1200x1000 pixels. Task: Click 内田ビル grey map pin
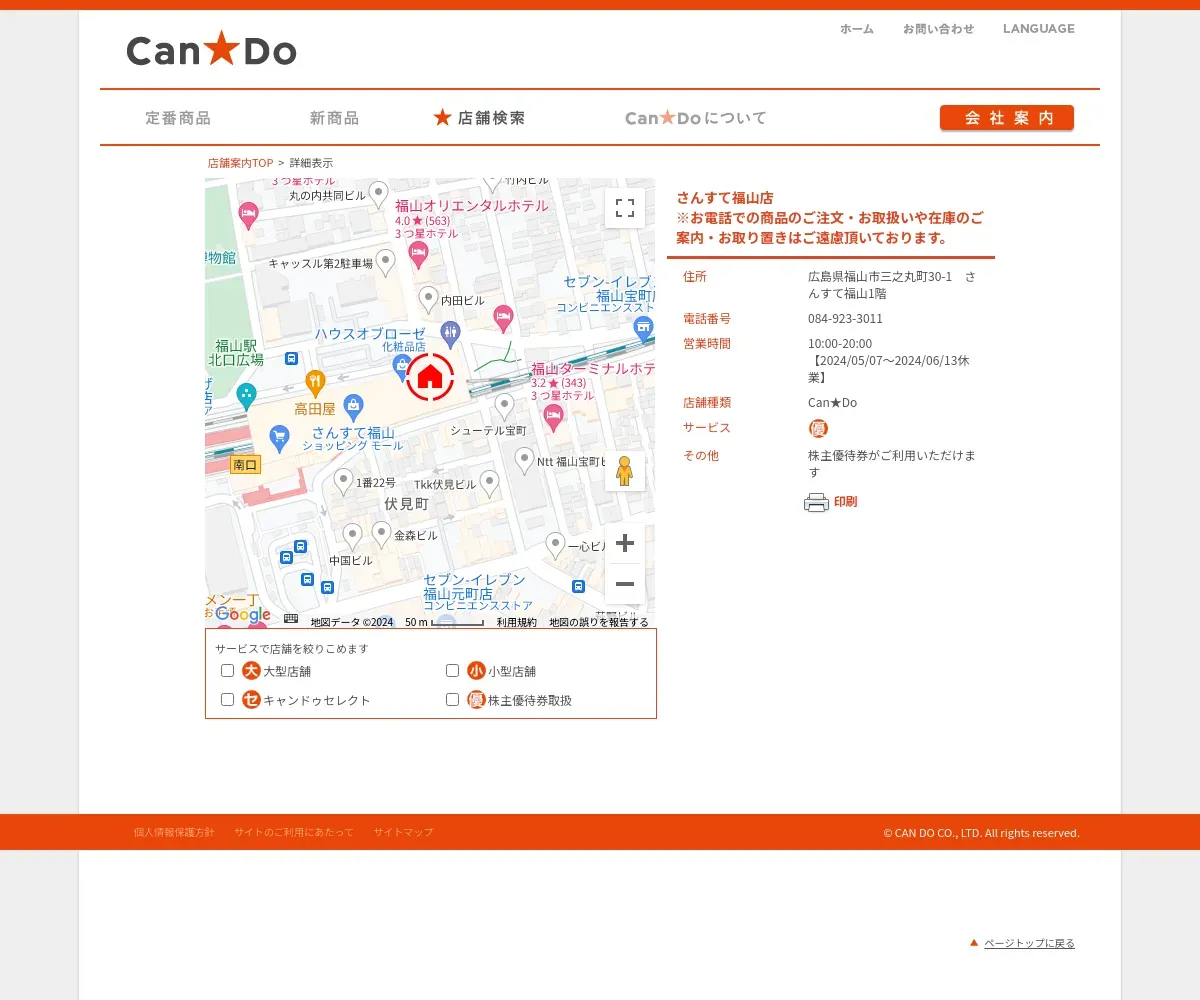[428, 299]
